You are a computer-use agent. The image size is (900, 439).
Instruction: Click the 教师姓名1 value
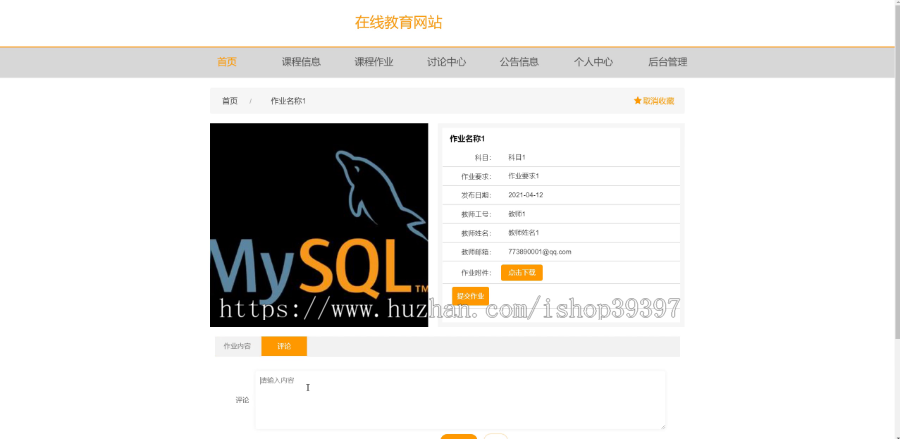tap(523, 233)
